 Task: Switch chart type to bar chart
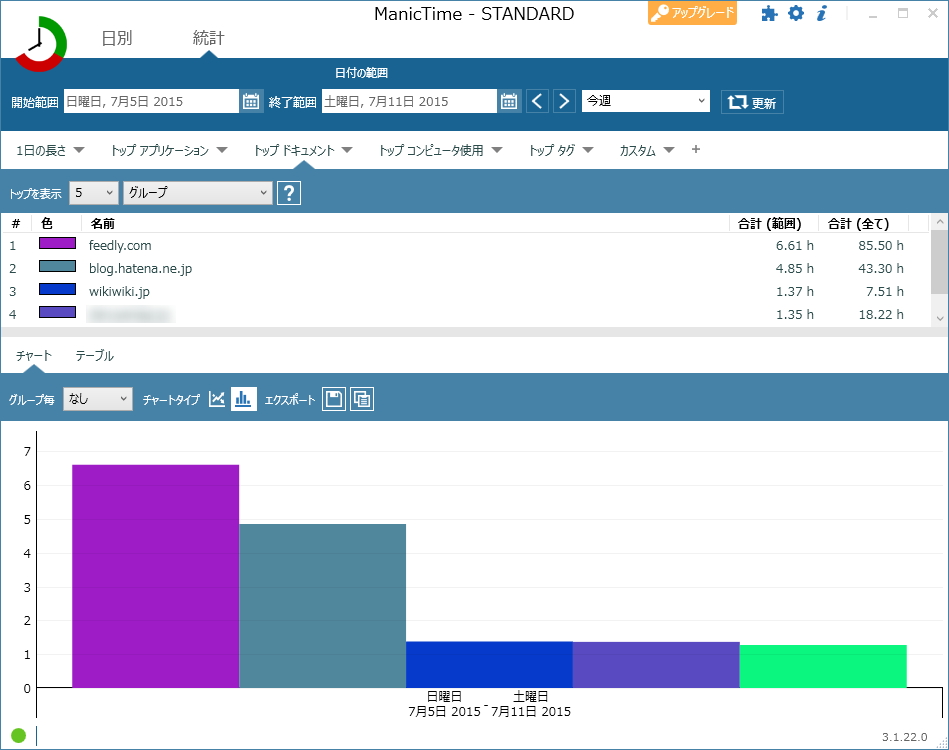(243, 399)
